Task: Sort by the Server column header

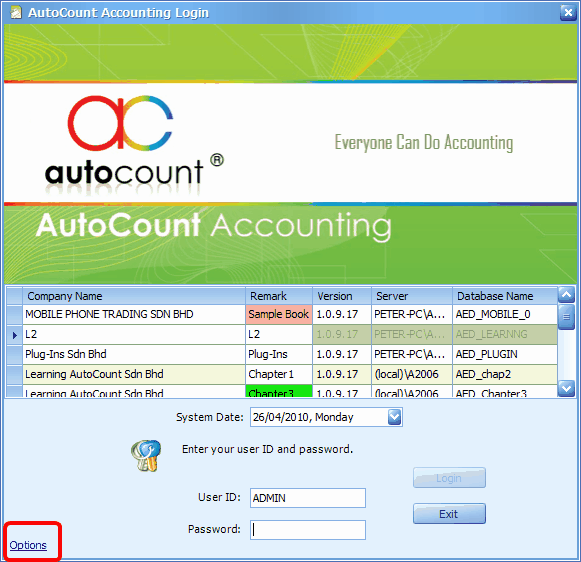Action: coord(412,296)
